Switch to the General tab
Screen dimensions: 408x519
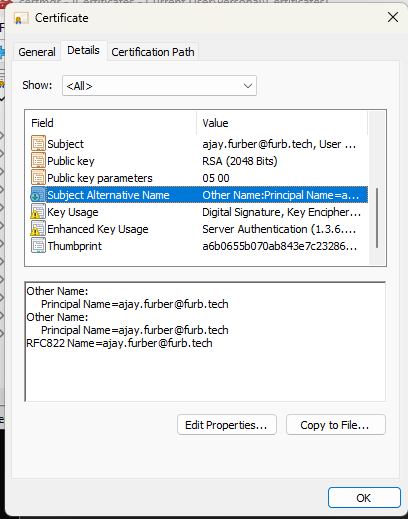(x=37, y=52)
